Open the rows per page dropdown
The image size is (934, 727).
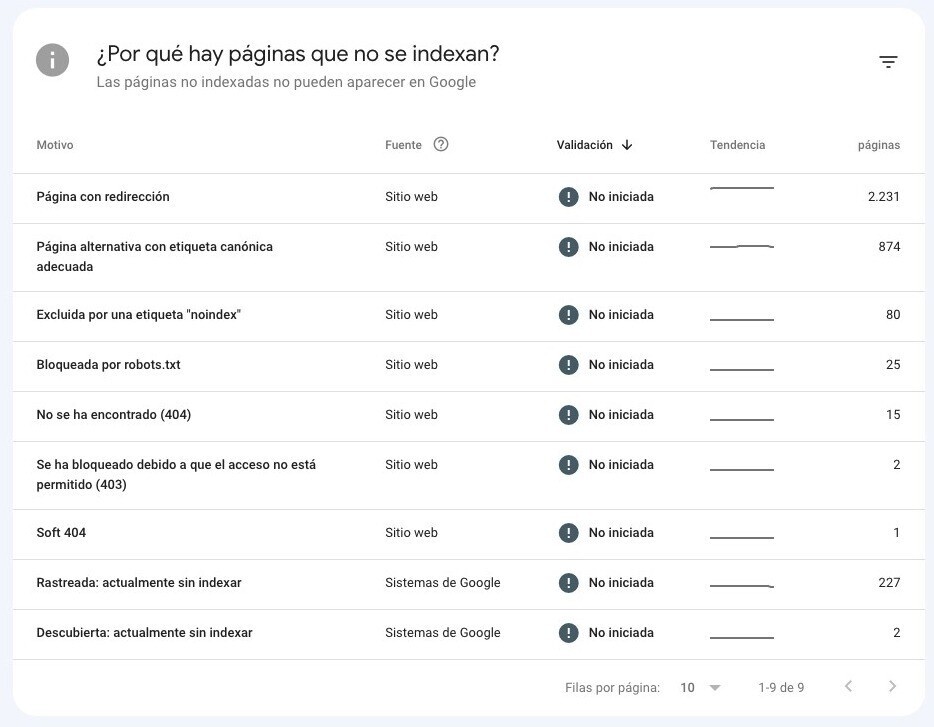point(700,688)
